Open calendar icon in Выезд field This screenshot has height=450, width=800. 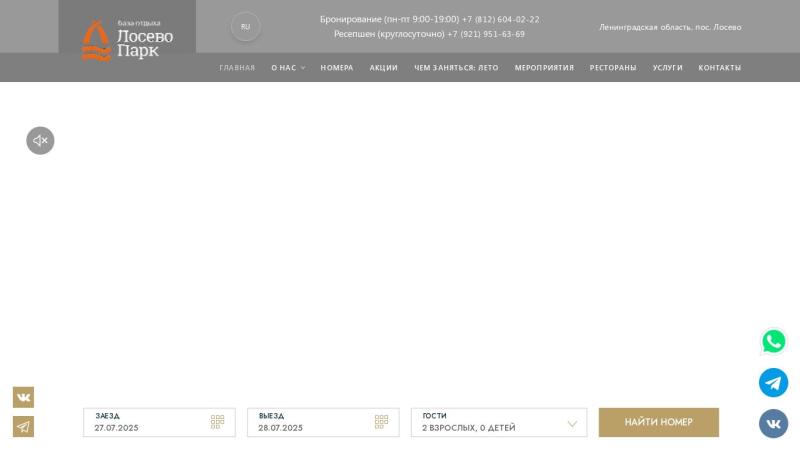pyautogui.click(x=381, y=422)
